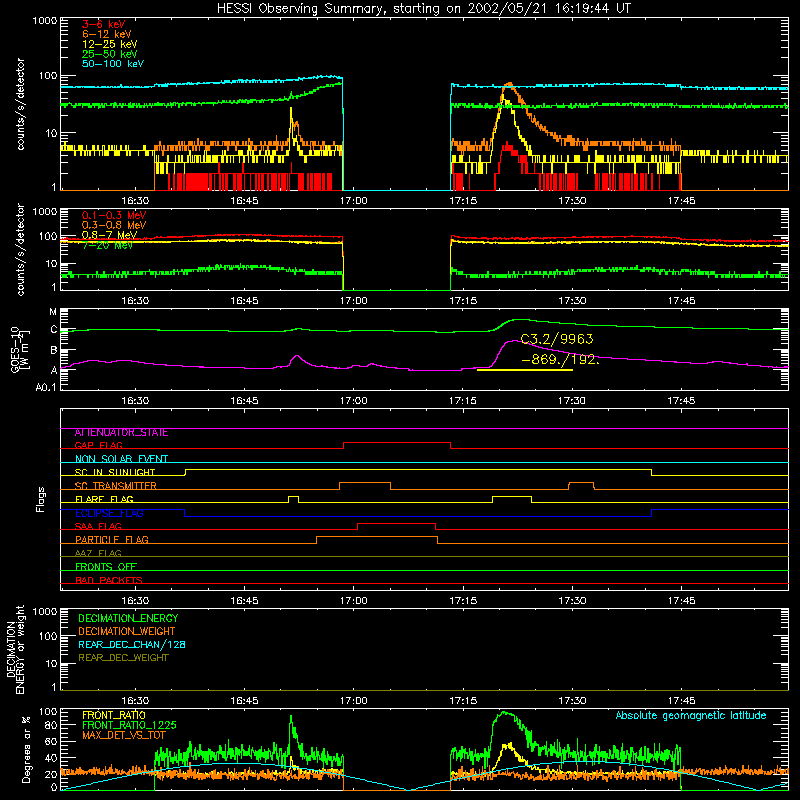Click the 12-25 keV legend entry
800x800 pixels.
pyautogui.click(x=110, y=44)
